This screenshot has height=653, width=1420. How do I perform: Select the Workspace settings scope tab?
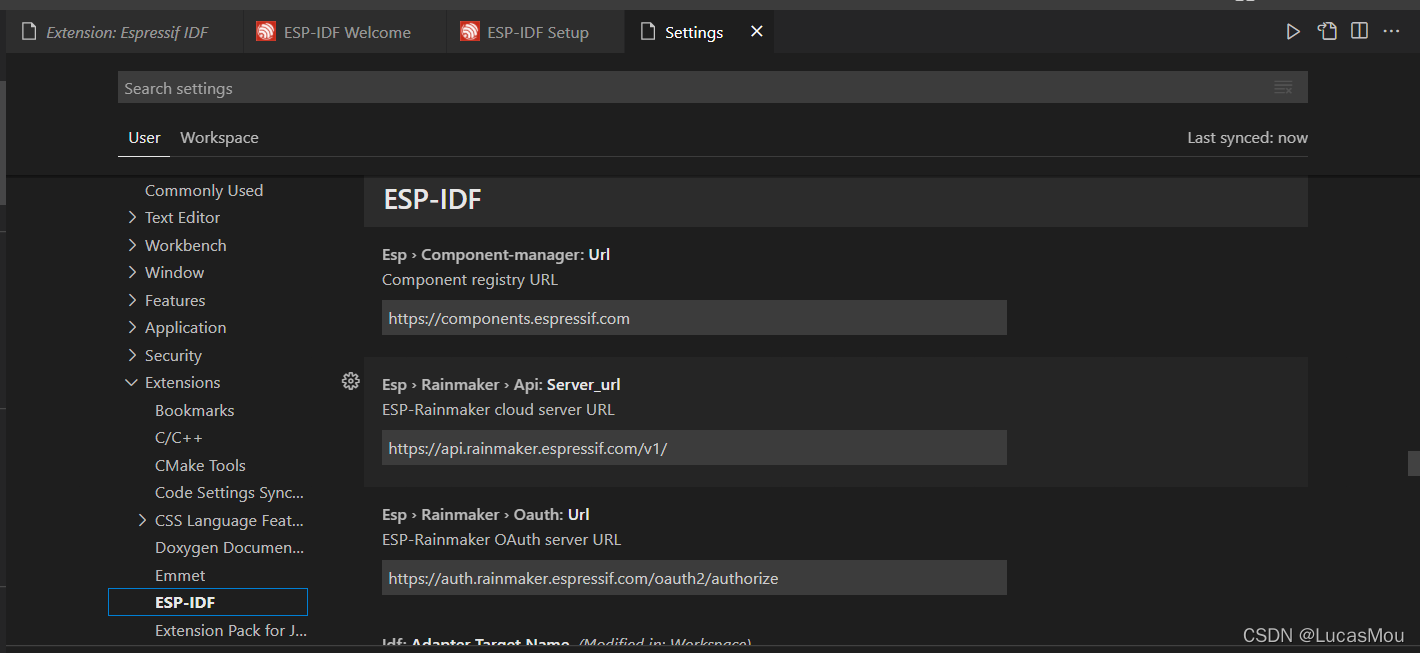pos(219,138)
